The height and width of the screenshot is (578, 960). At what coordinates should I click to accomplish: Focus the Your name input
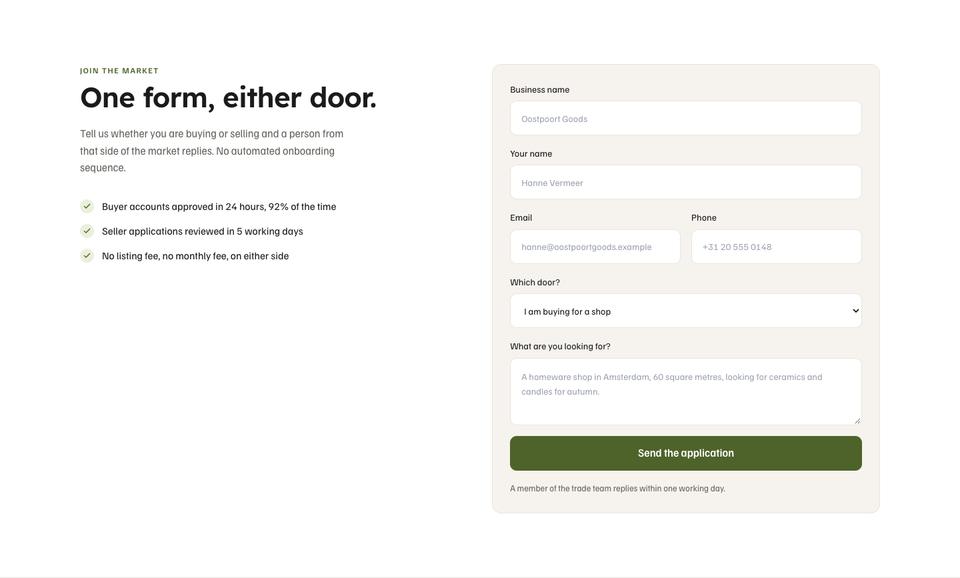(x=686, y=182)
